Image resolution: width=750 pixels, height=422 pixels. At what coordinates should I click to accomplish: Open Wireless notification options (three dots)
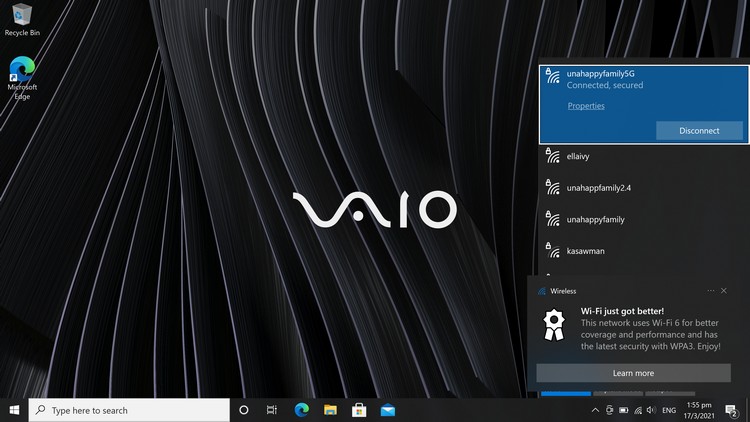[x=711, y=290]
